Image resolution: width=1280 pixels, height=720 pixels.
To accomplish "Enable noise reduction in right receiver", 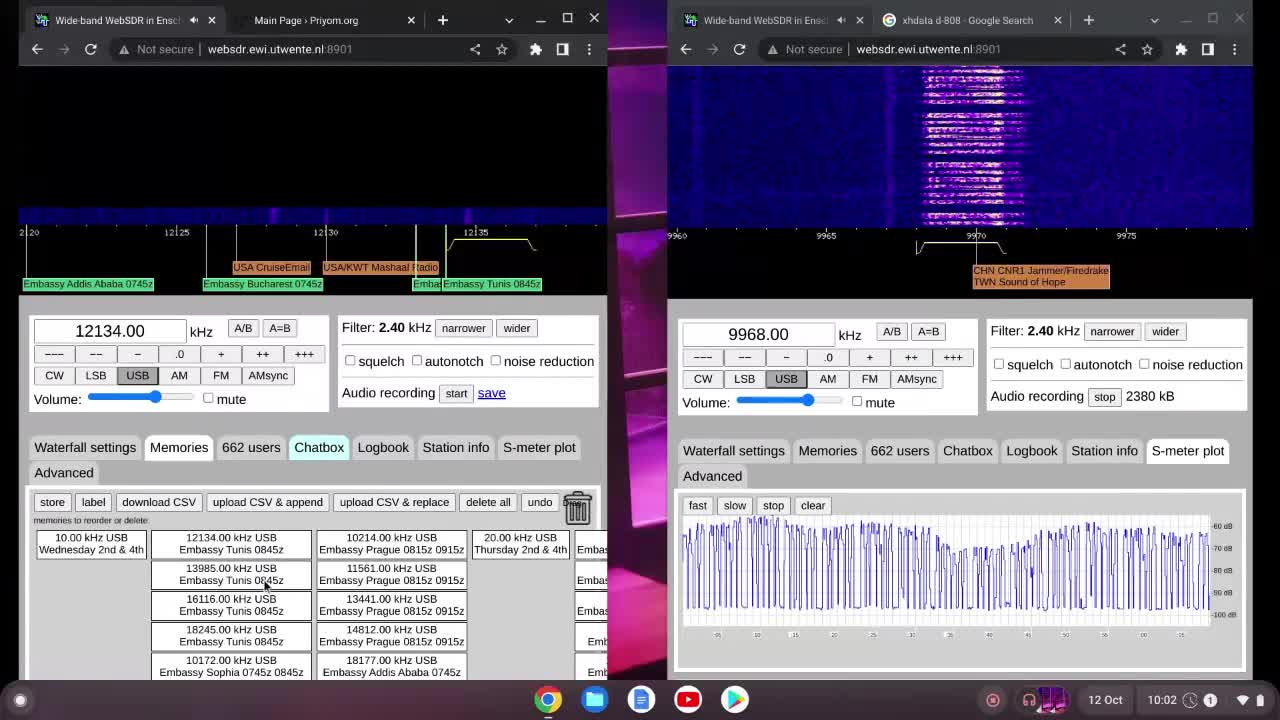I will click(1144, 364).
